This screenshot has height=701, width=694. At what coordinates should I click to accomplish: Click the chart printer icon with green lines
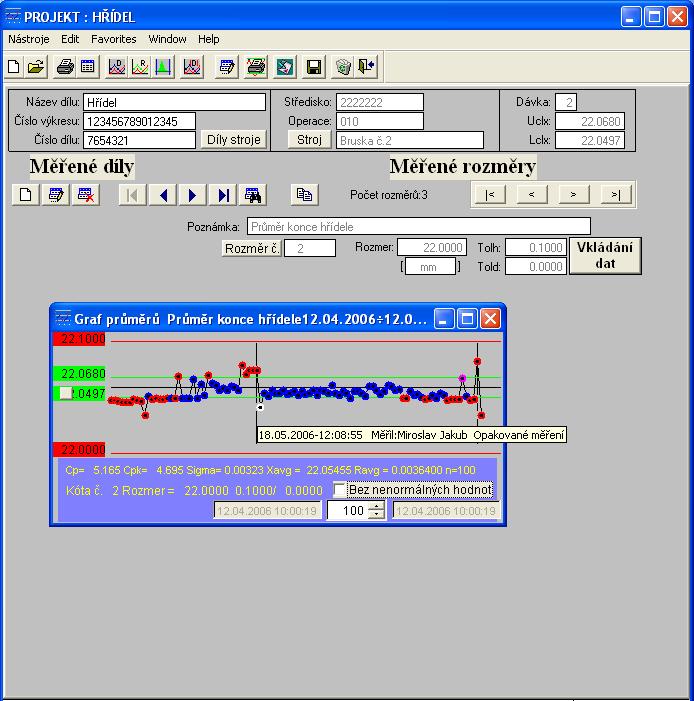256,67
